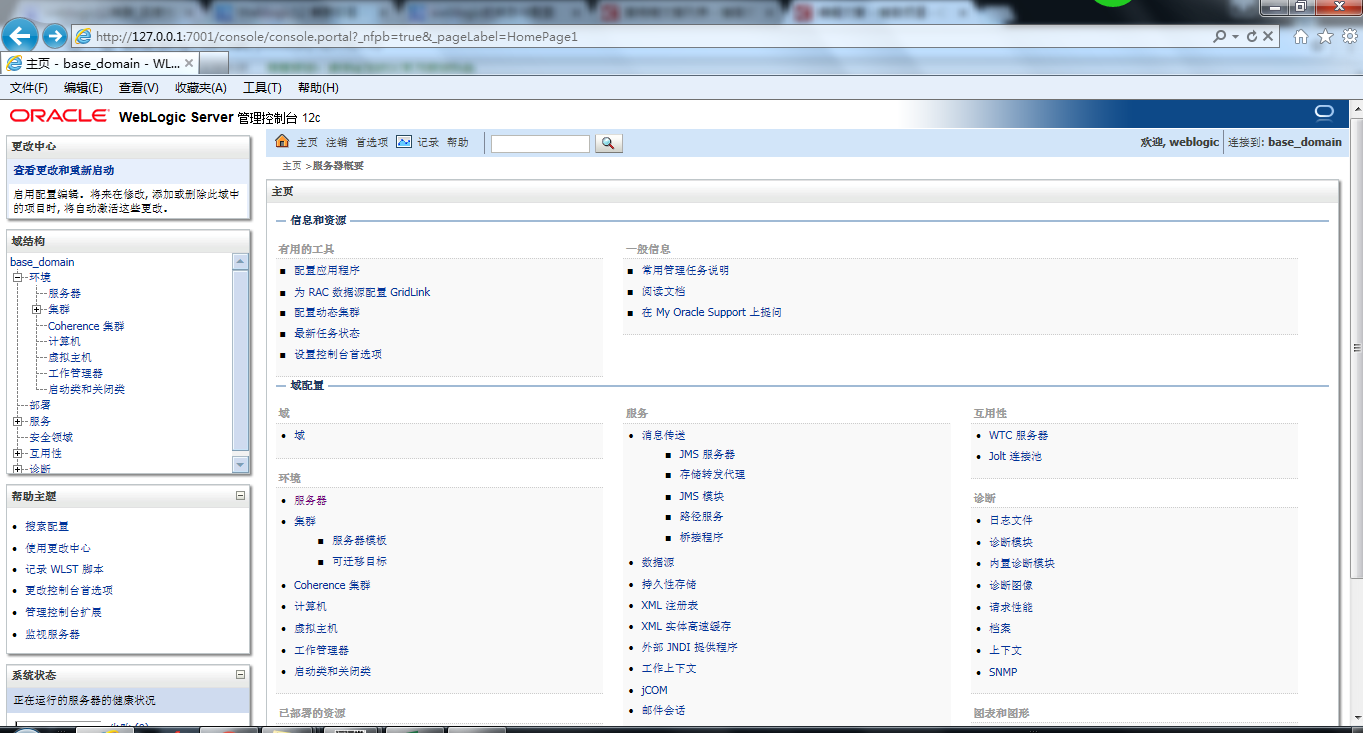
Task: Click the domain tree scrollbar up arrow
Action: tap(240, 261)
